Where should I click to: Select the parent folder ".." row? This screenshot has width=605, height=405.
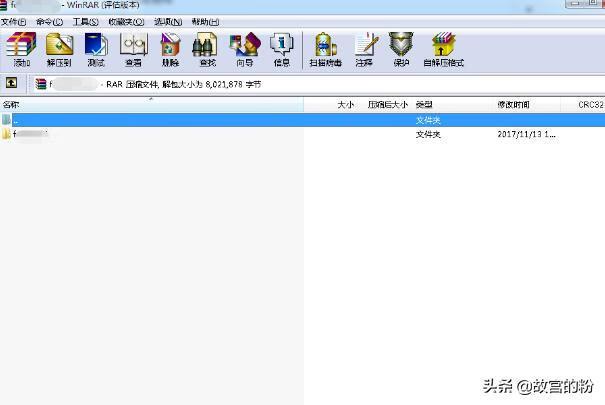coord(150,120)
